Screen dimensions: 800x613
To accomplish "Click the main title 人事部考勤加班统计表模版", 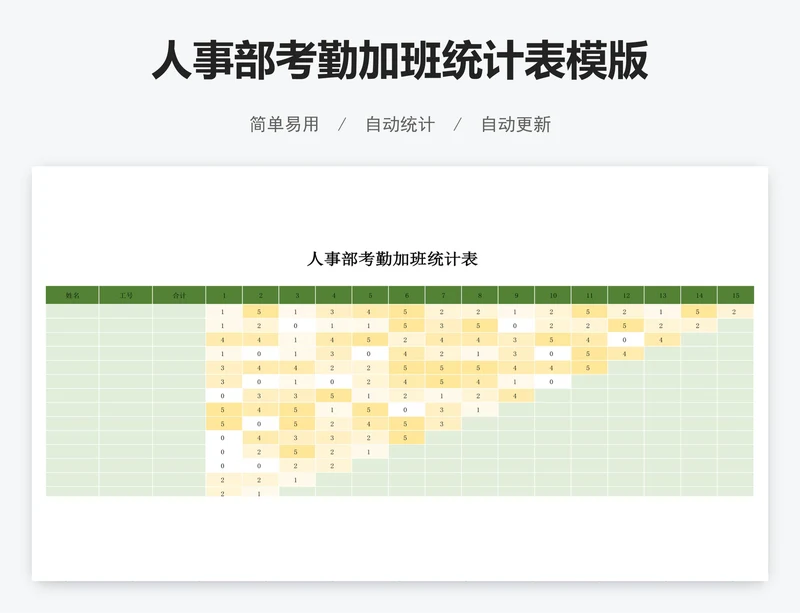I will pyautogui.click(x=400, y=61).
